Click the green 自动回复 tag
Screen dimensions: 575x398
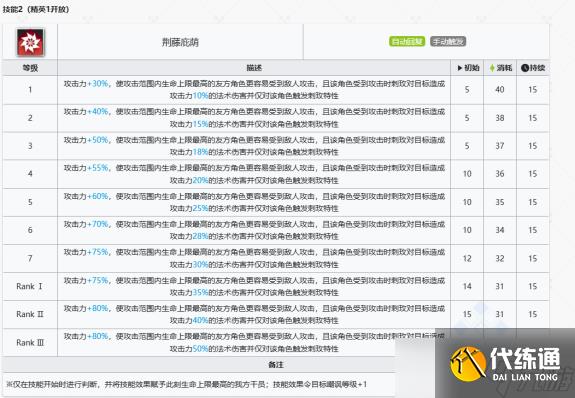[x=407, y=42]
